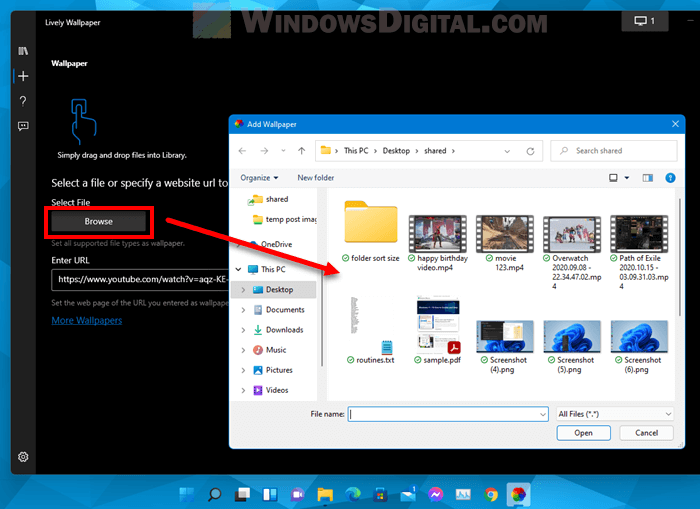700x509 pixels.
Task: Go back in Add Wallpaper dialog
Action: click(242, 151)
